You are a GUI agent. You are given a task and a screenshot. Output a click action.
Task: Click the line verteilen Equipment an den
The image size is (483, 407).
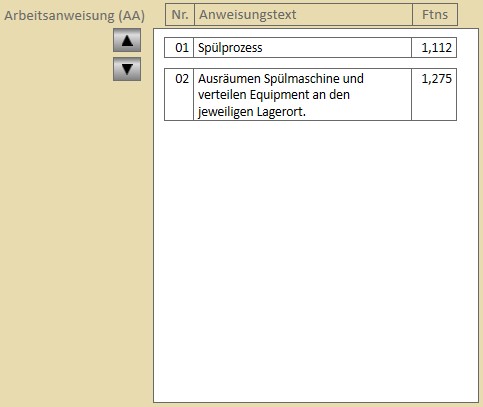(274, 95)
